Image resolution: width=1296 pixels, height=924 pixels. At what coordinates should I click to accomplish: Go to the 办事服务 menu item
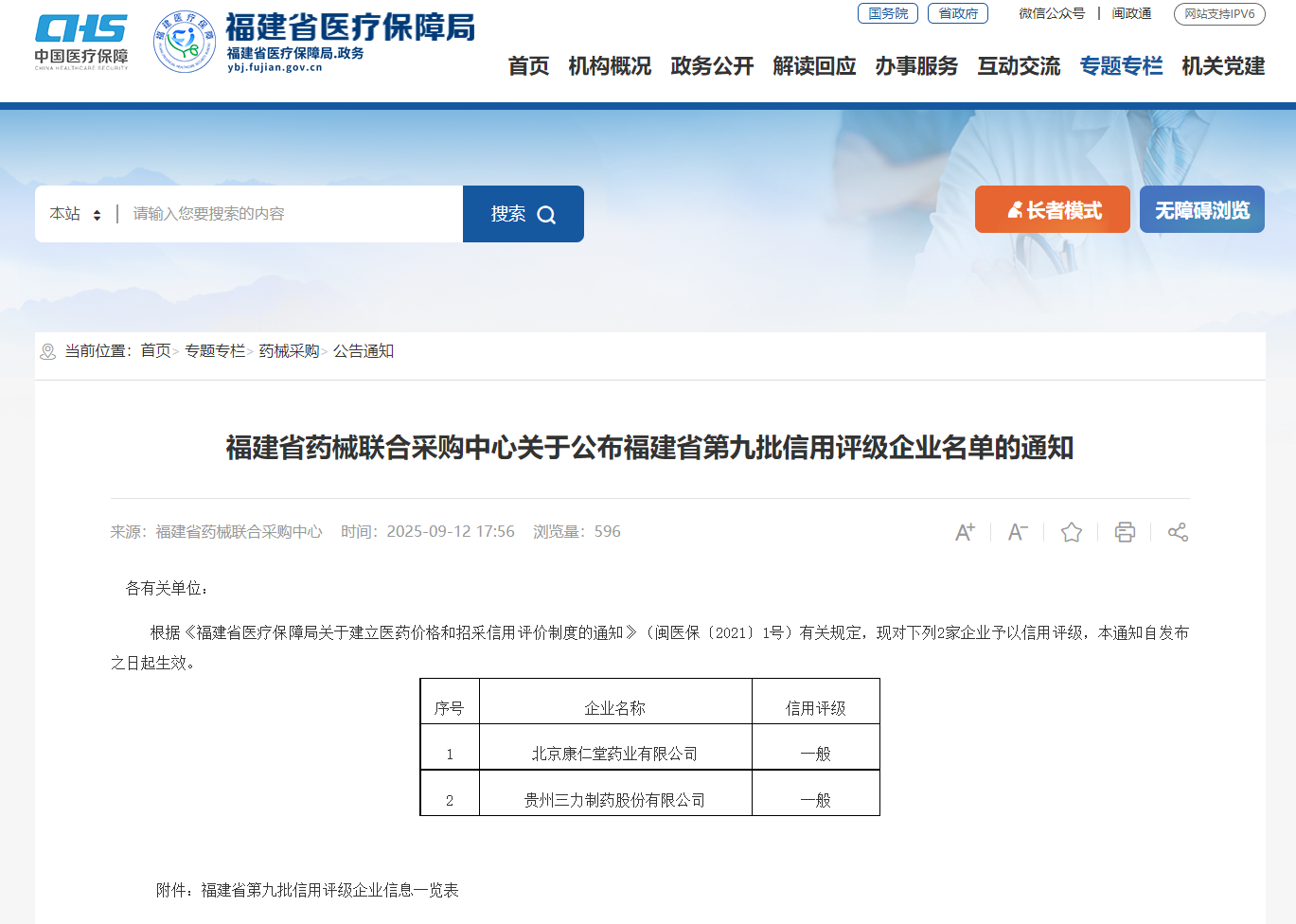[916, 66]
